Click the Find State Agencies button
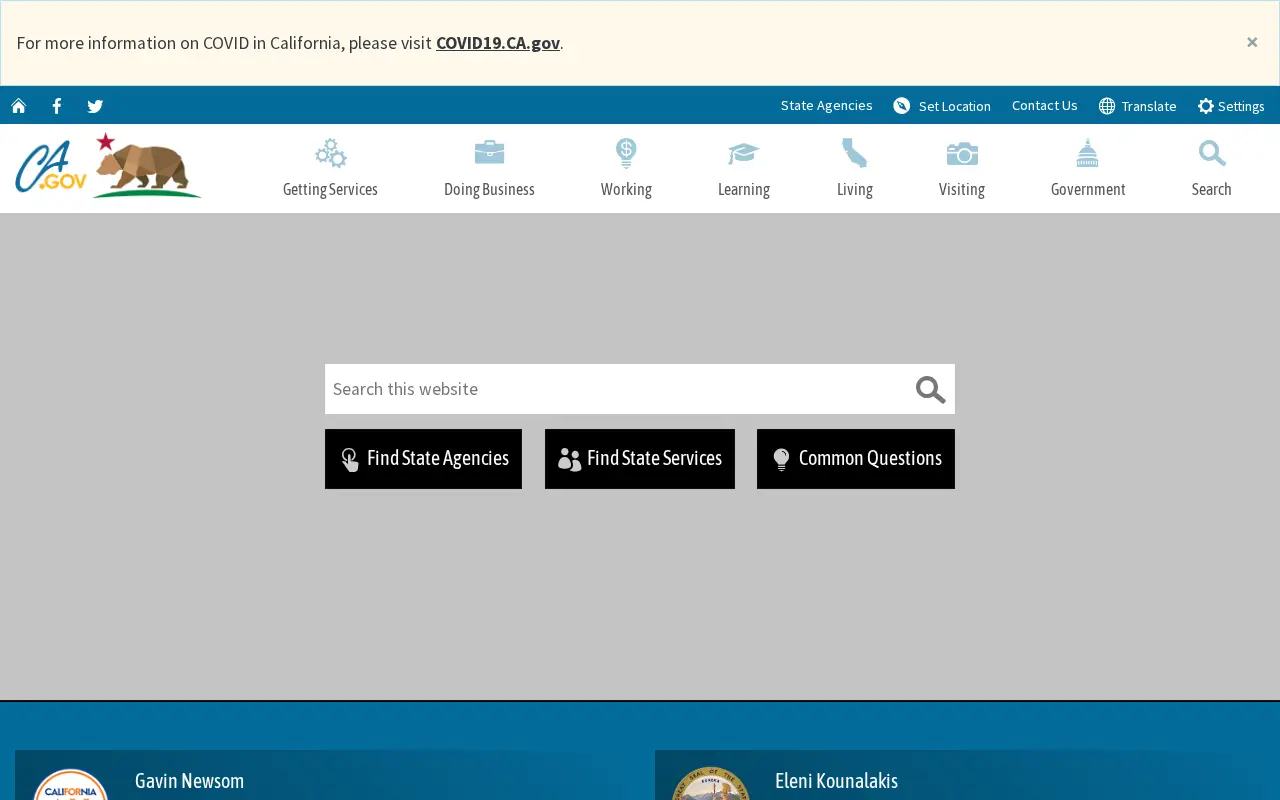Image resolution: width=1280 pixels, height=800 pixels. (x=423, y=459)
